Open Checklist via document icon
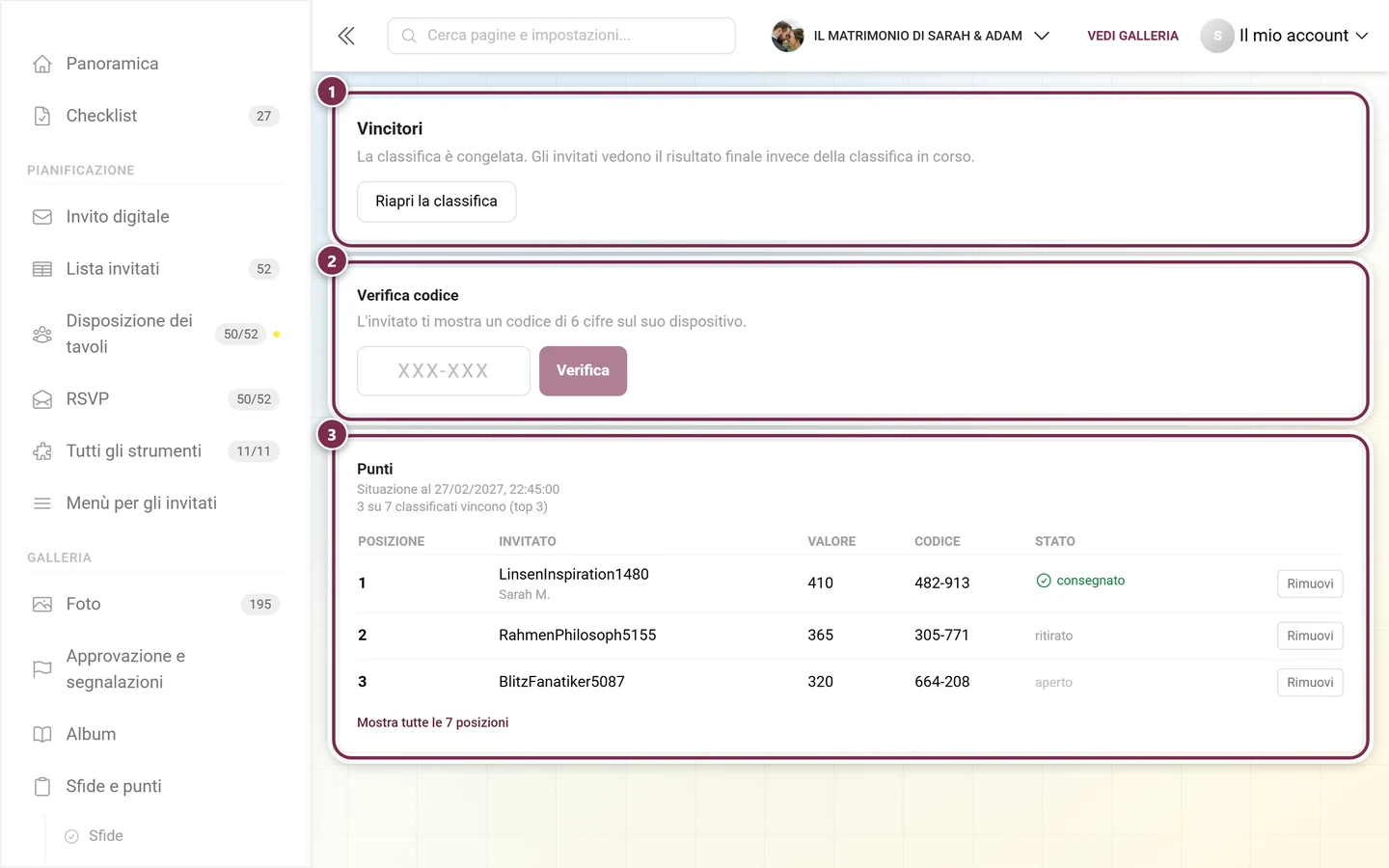 coord(42,116)
